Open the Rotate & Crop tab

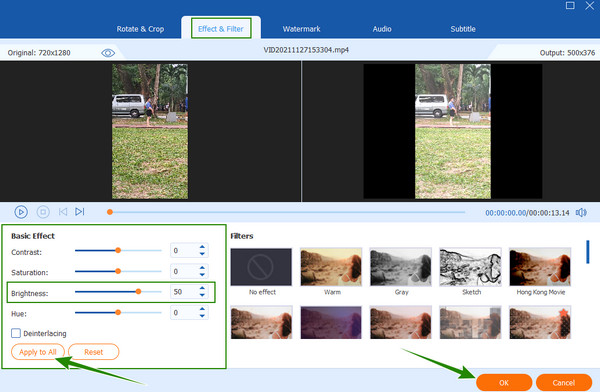click(140, 29)
